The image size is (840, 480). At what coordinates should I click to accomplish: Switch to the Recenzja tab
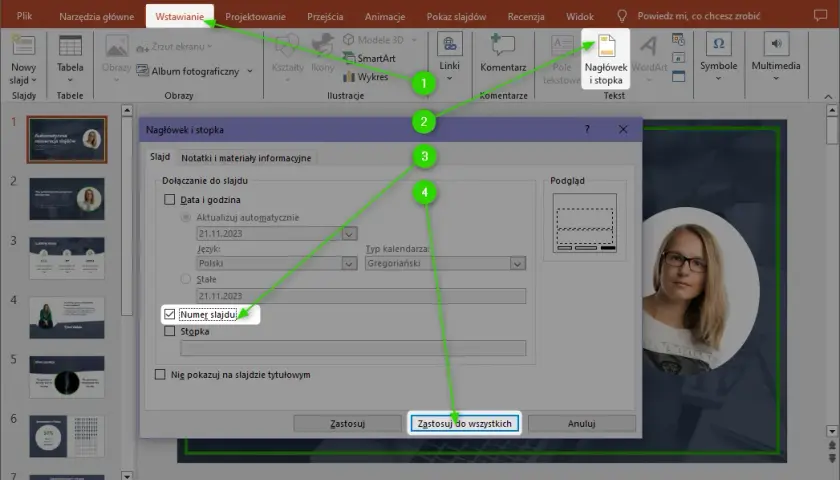click(x=526, y=17)
